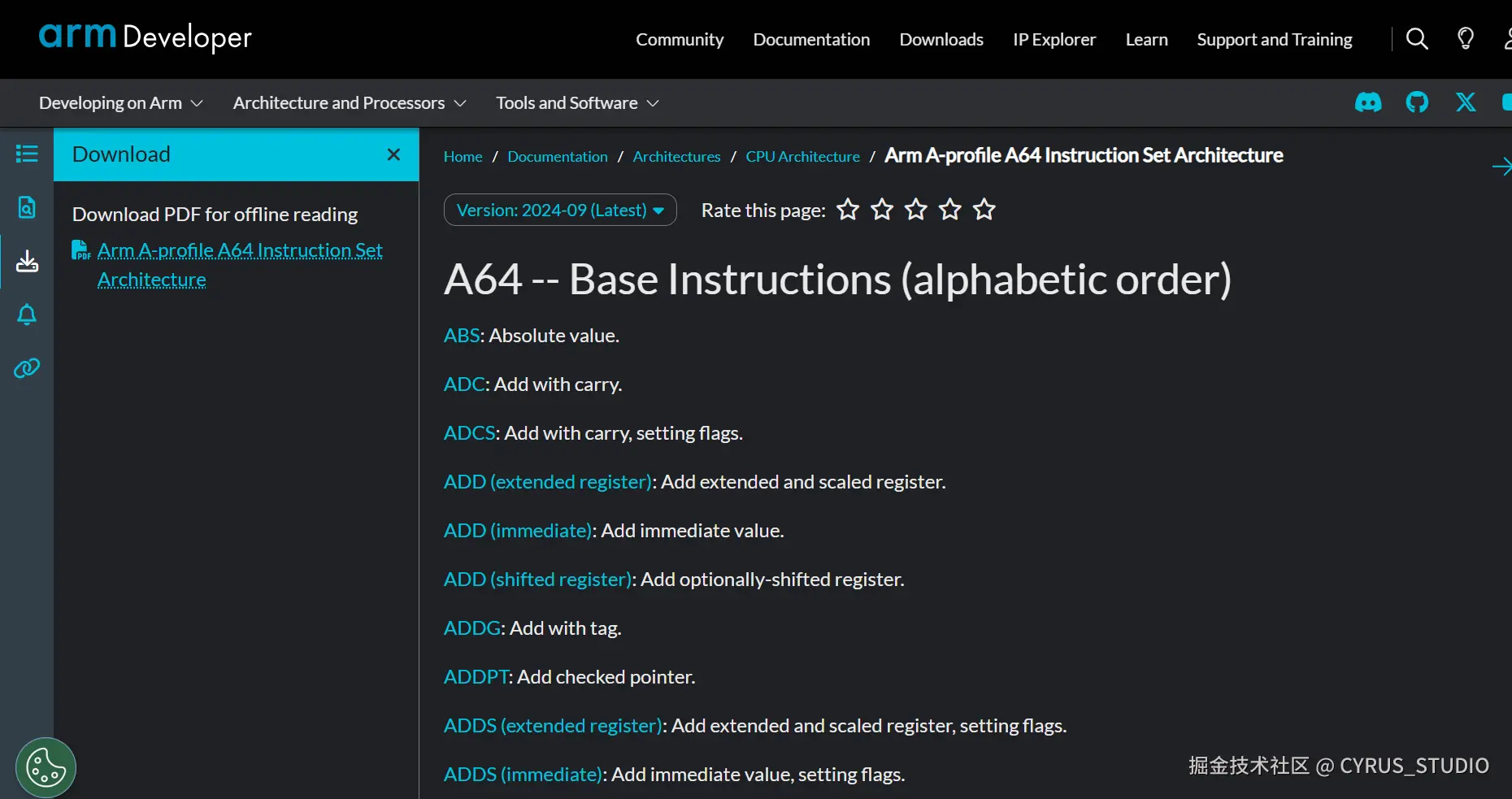
Task: Open the ADDS (extended register) link
Action: click(x=554, y=726)
